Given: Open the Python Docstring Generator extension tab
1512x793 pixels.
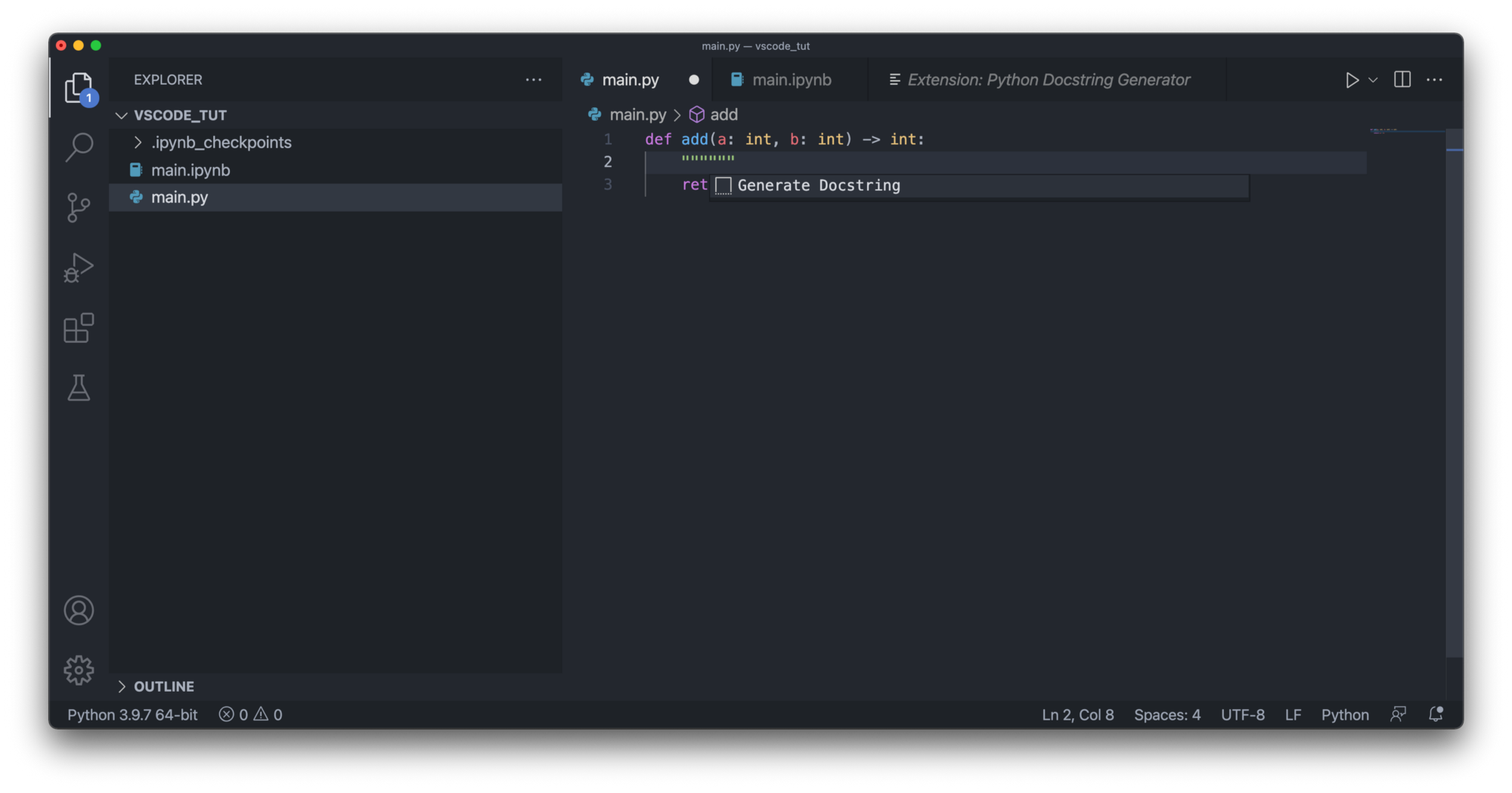Looking at the screenshot, I should click(1047, 79).
